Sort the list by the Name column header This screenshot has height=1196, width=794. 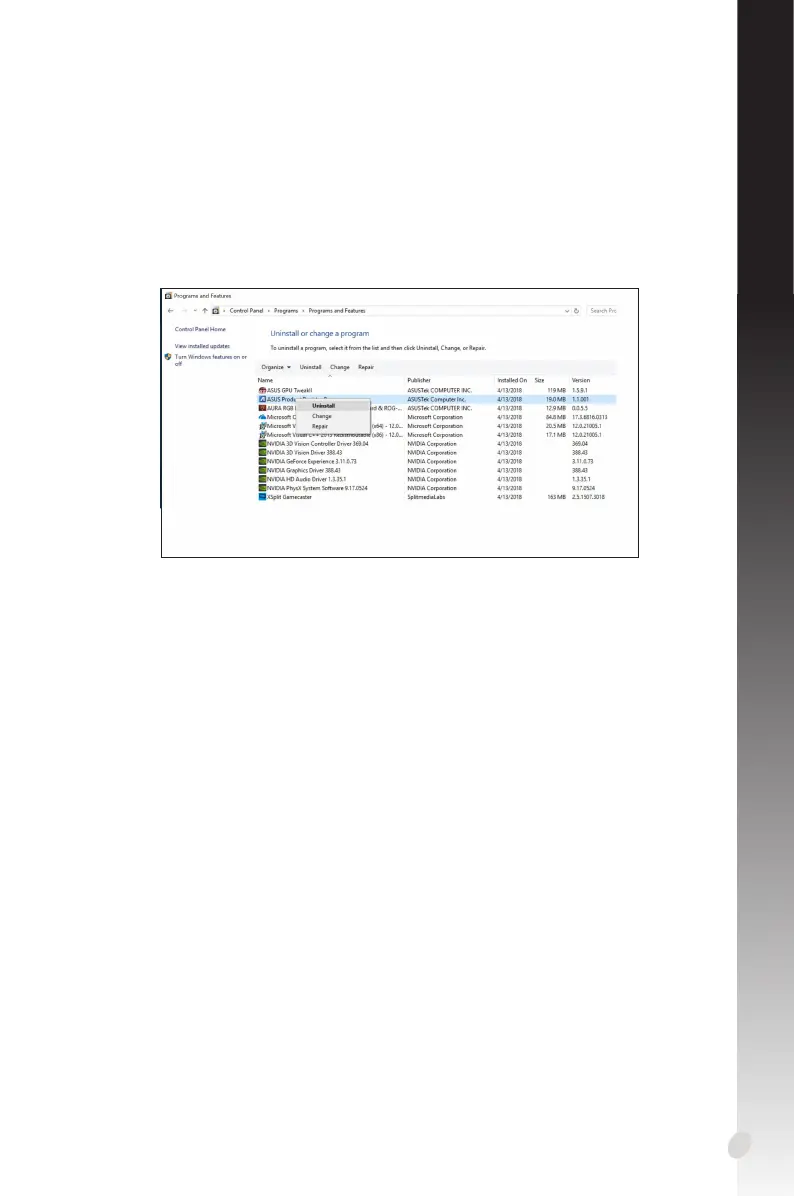(265, 380)
